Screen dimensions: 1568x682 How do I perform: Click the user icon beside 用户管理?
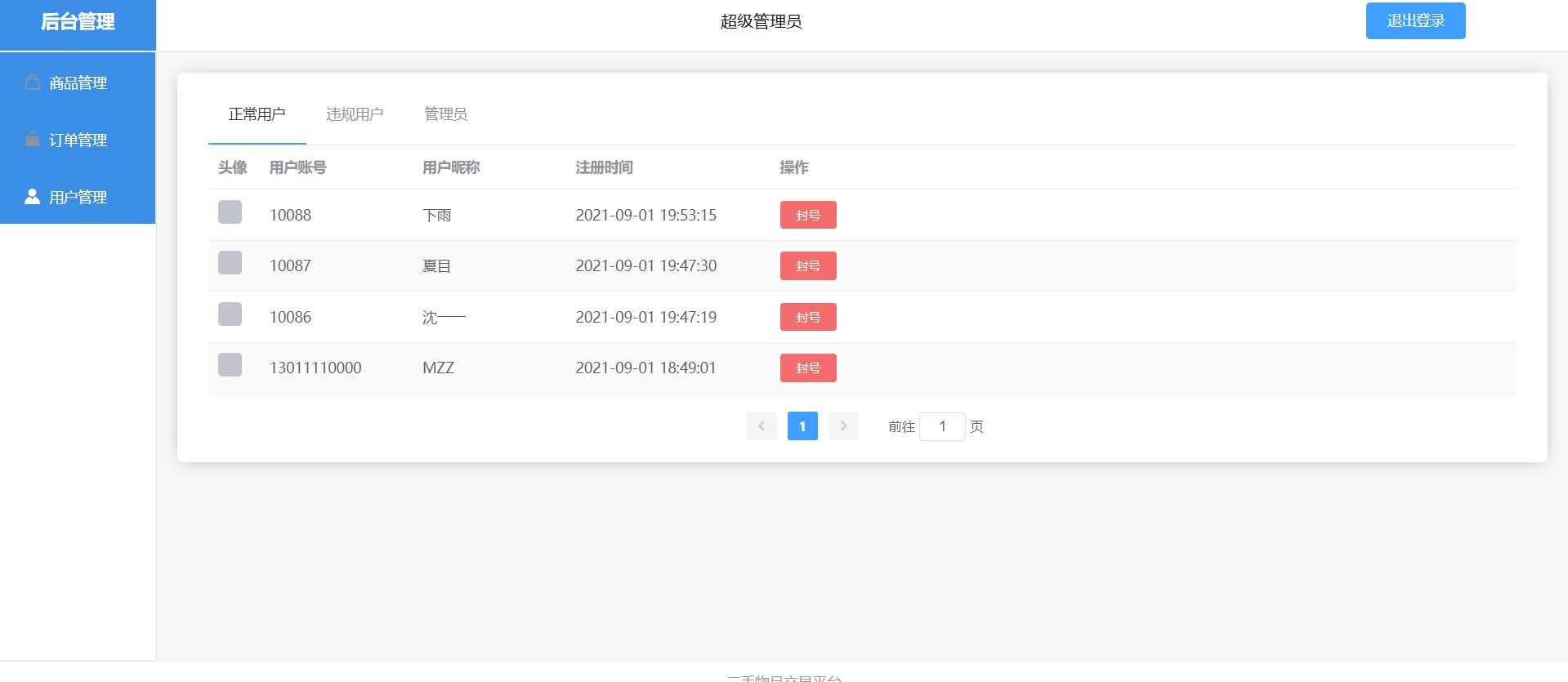[32, 196]
